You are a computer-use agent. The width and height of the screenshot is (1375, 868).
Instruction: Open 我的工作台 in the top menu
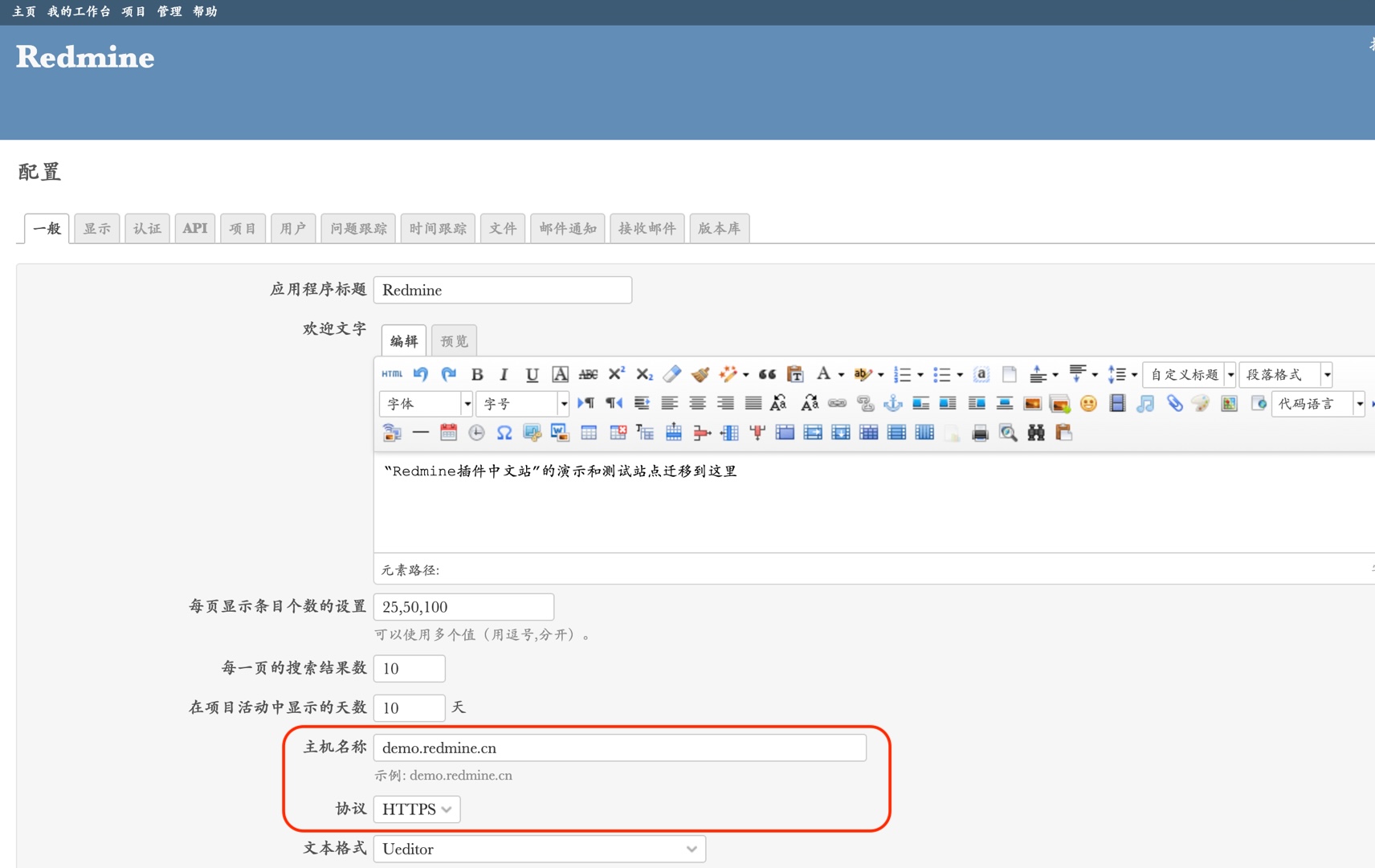pyautogui.click(x=79, y=11)
